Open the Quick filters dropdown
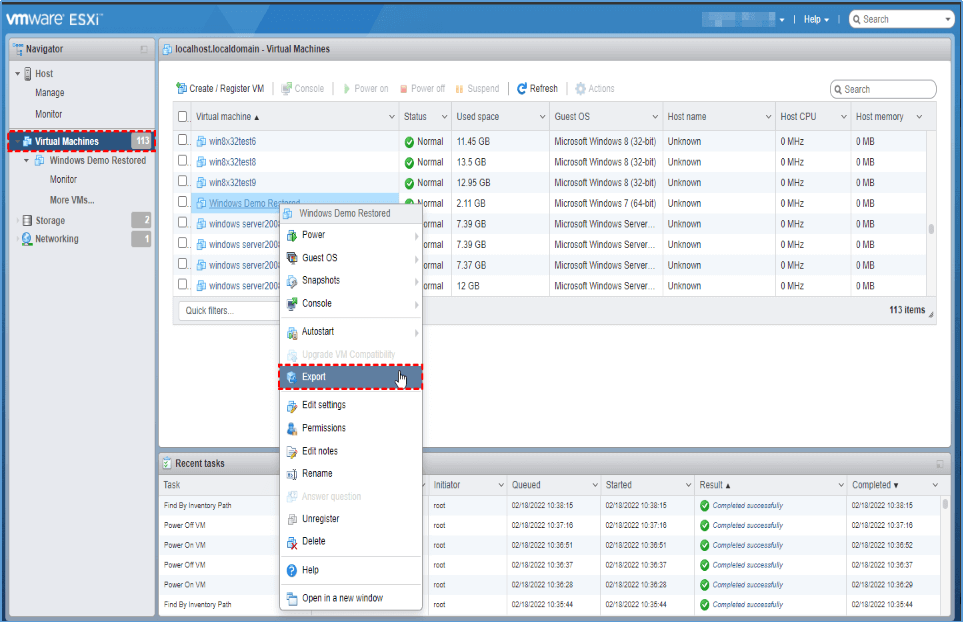The image size is (963, 622). 228,311
